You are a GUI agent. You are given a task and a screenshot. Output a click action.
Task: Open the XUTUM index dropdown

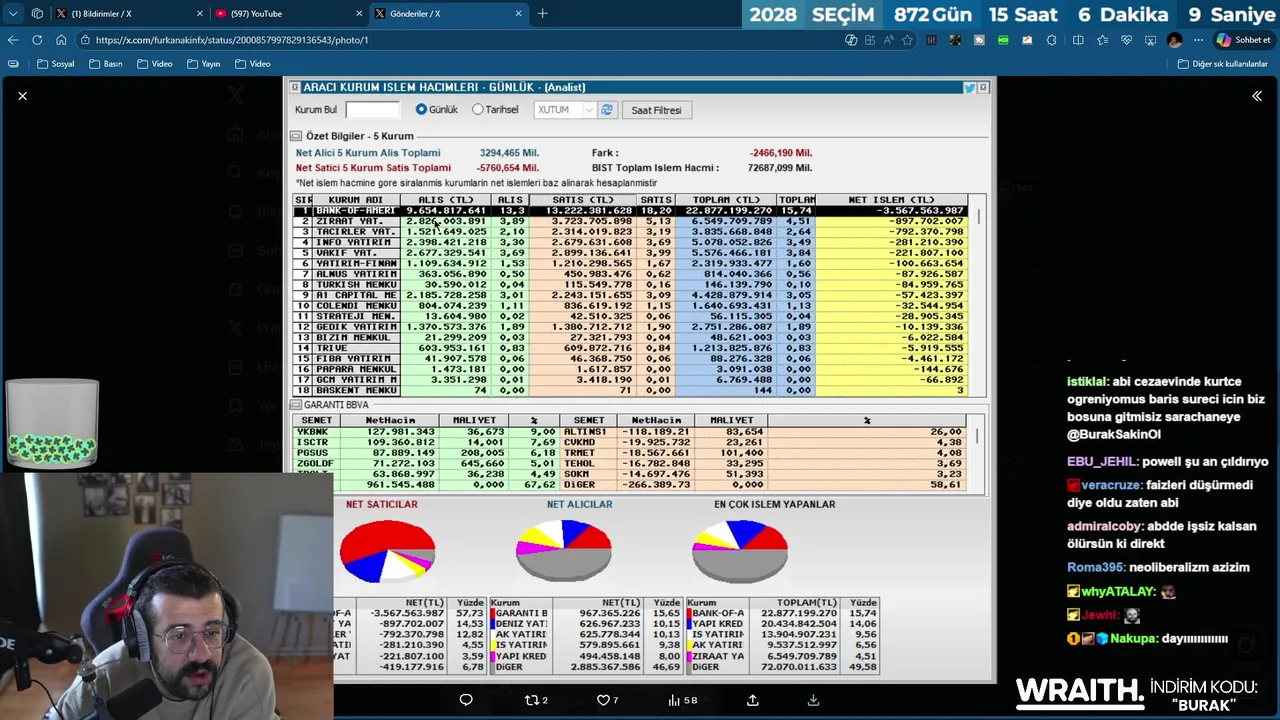(x=564, y=110)
